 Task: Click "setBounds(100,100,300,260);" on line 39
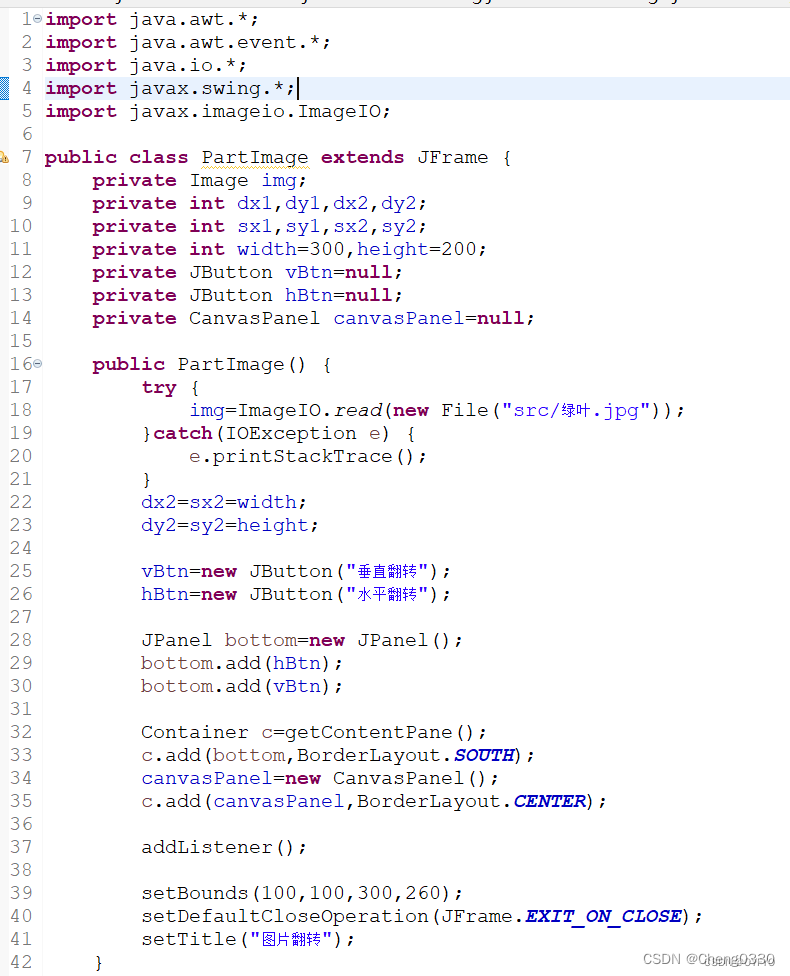pyautogui.click(x=302, y=894)
